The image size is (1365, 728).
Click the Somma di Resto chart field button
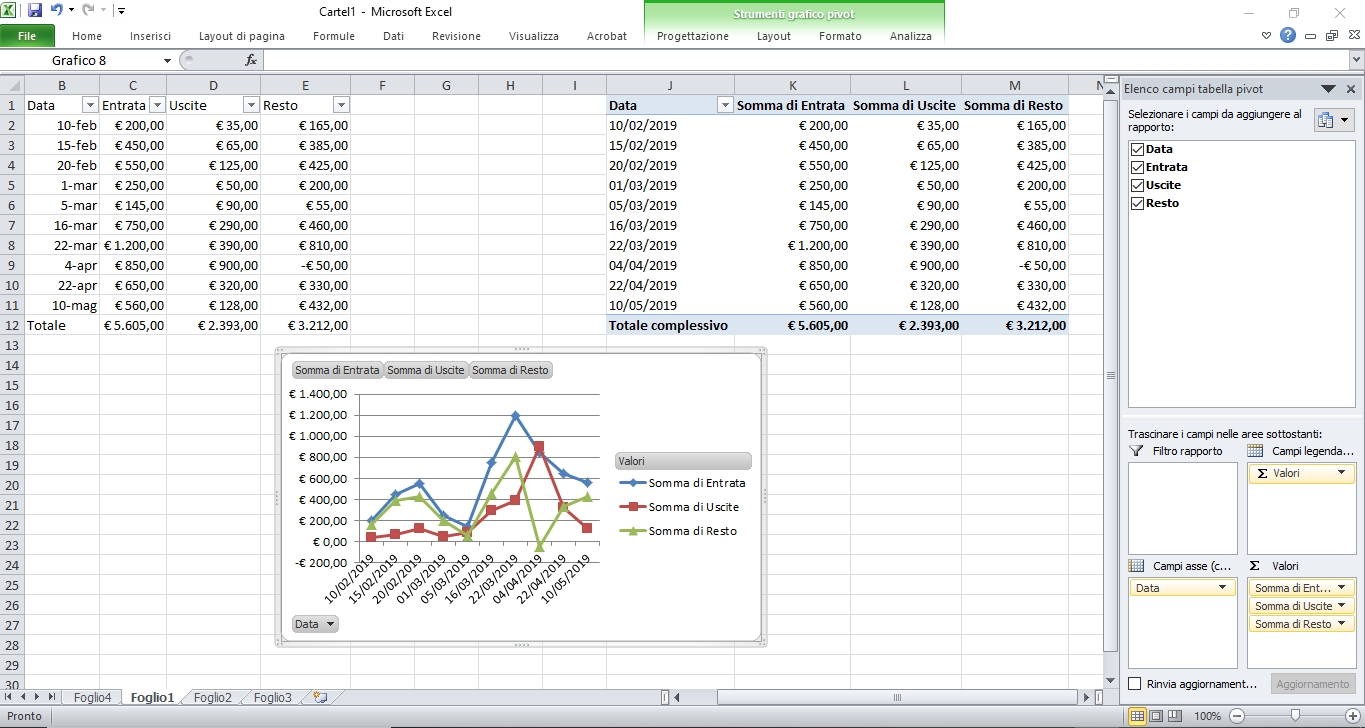click(510, 370)
